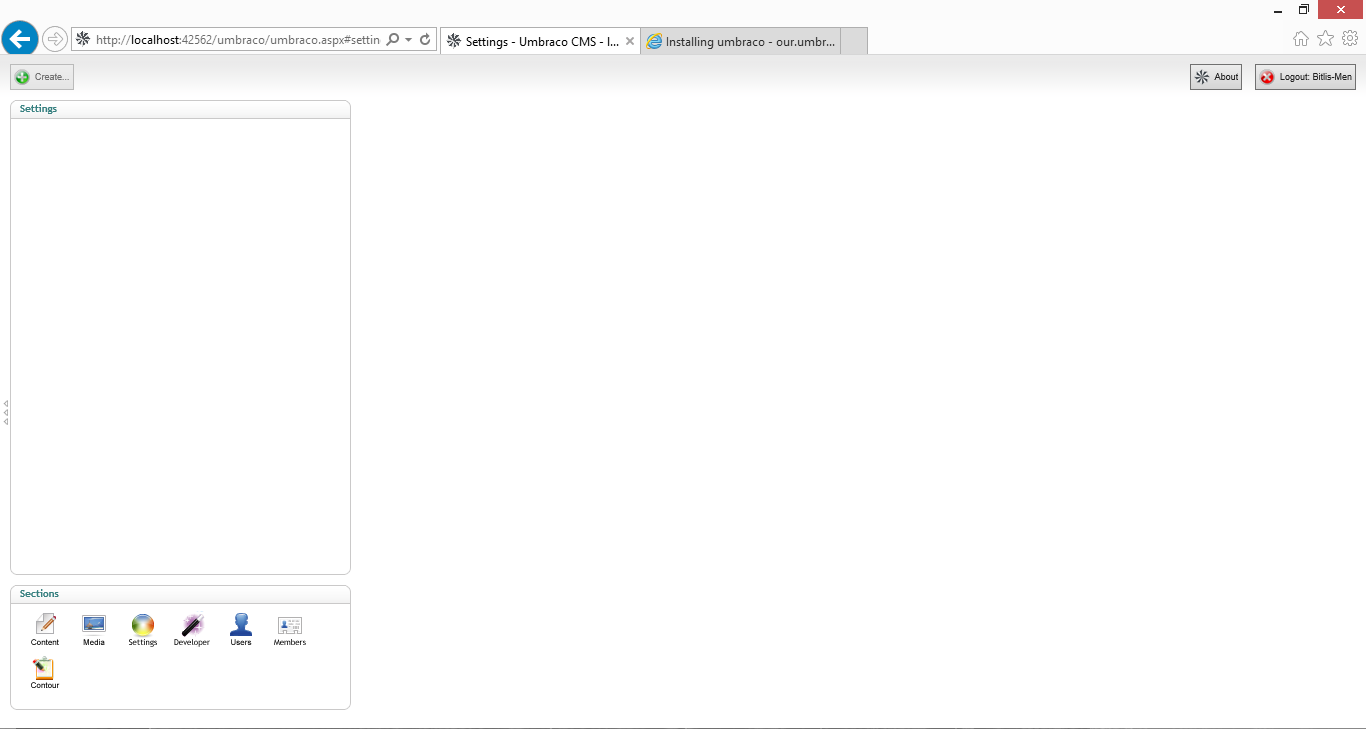Screen dimensions: 1366x729
Task: Open the Developer section
Action: pyautogui.click(x=192, y=630)
